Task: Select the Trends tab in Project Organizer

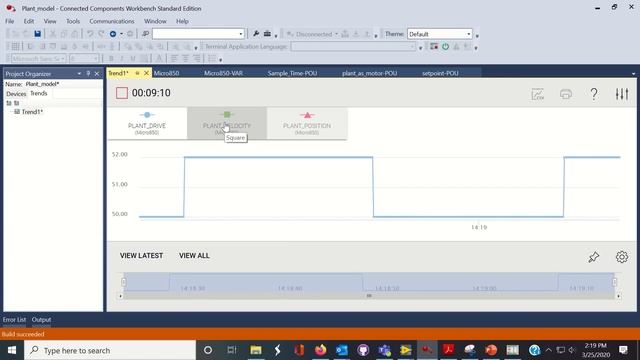Action: [39, 93]
